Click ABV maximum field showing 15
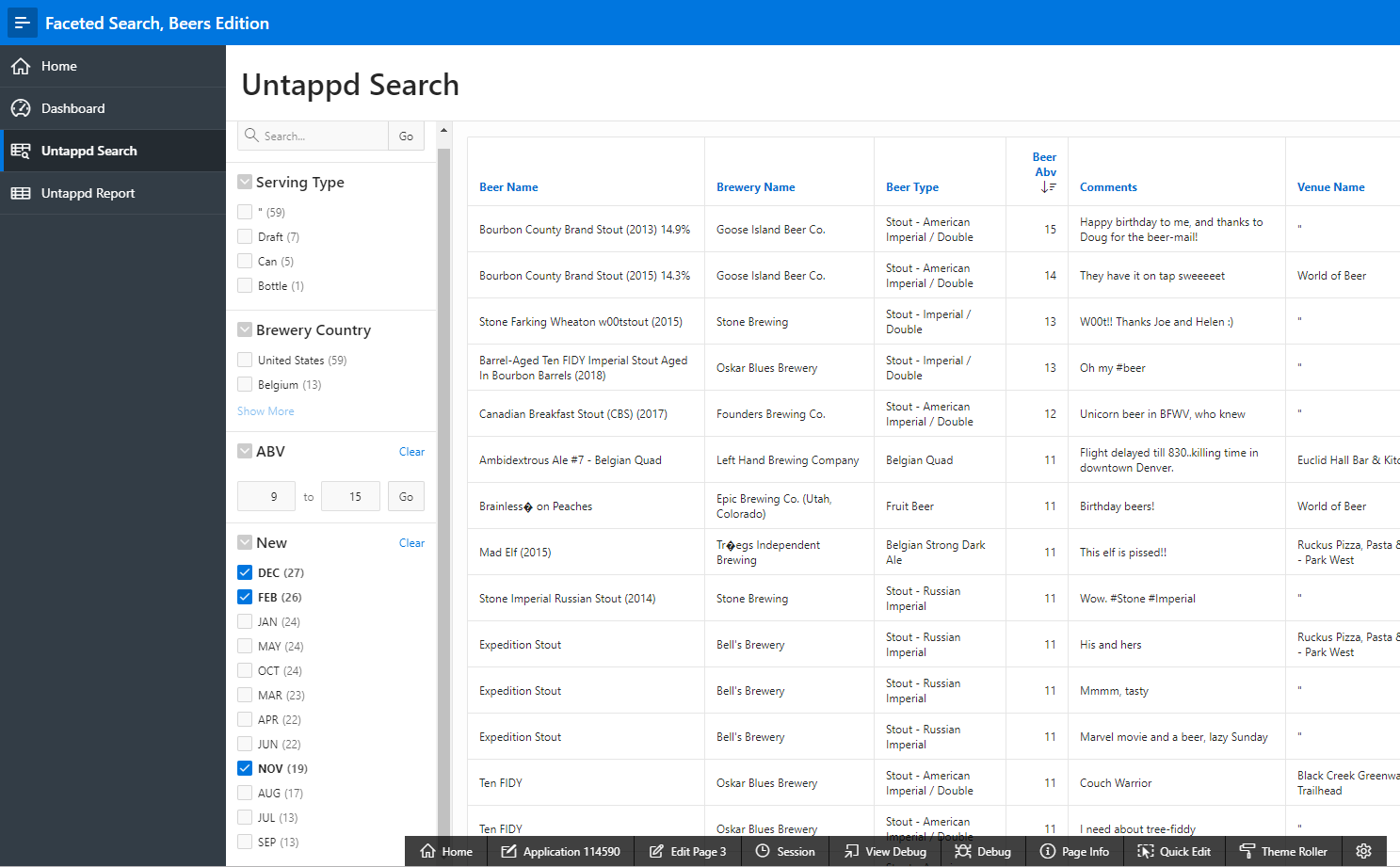This screenshot has width=1400, height=867. [x=350, y=496]
